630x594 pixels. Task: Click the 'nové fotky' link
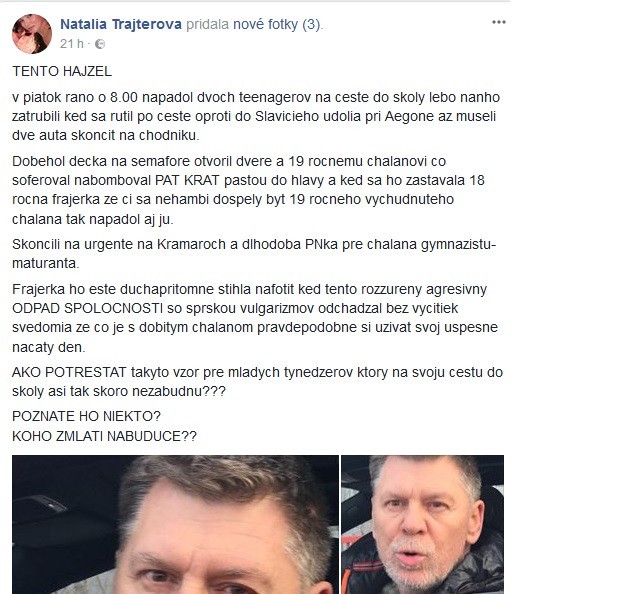point(266,25)
